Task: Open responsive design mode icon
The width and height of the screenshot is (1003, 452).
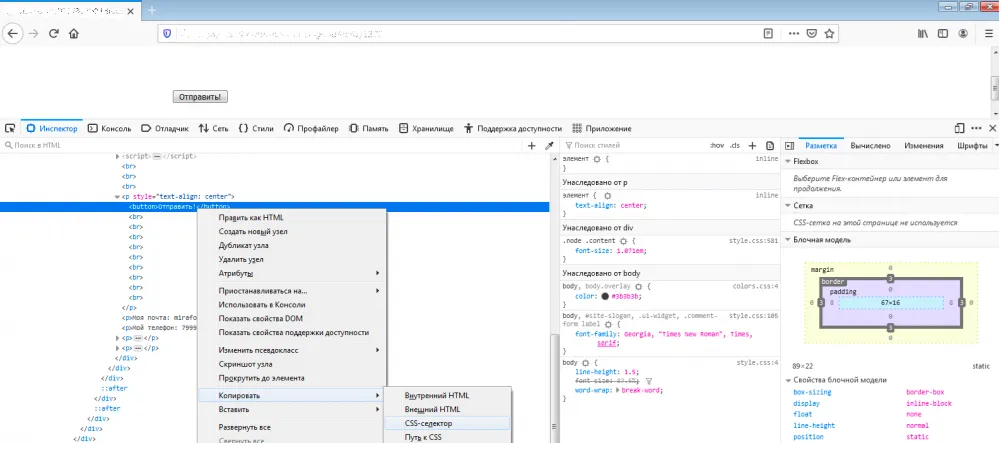Action: pos(960,129)
